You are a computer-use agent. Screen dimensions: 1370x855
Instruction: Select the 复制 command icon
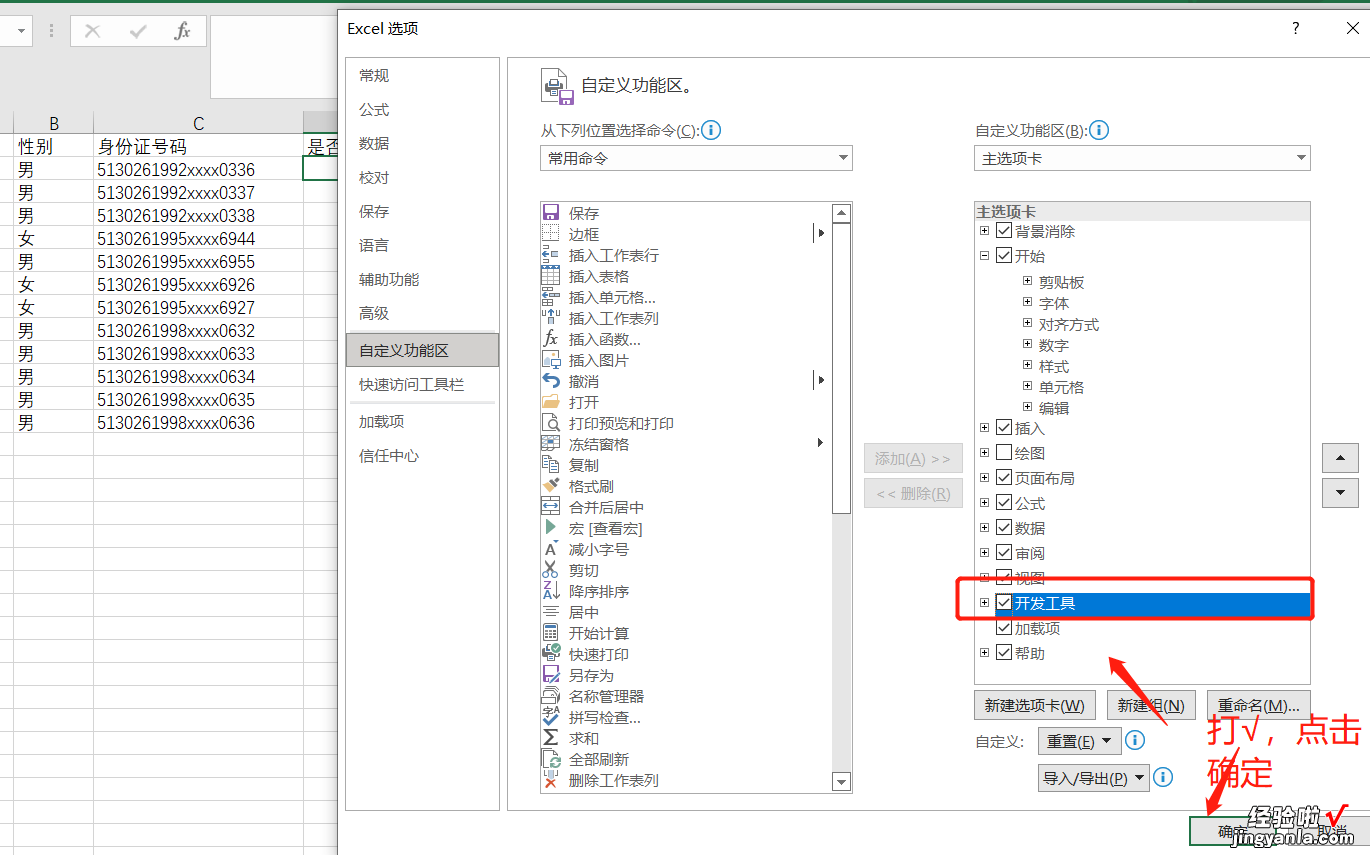tap(550, 465)
